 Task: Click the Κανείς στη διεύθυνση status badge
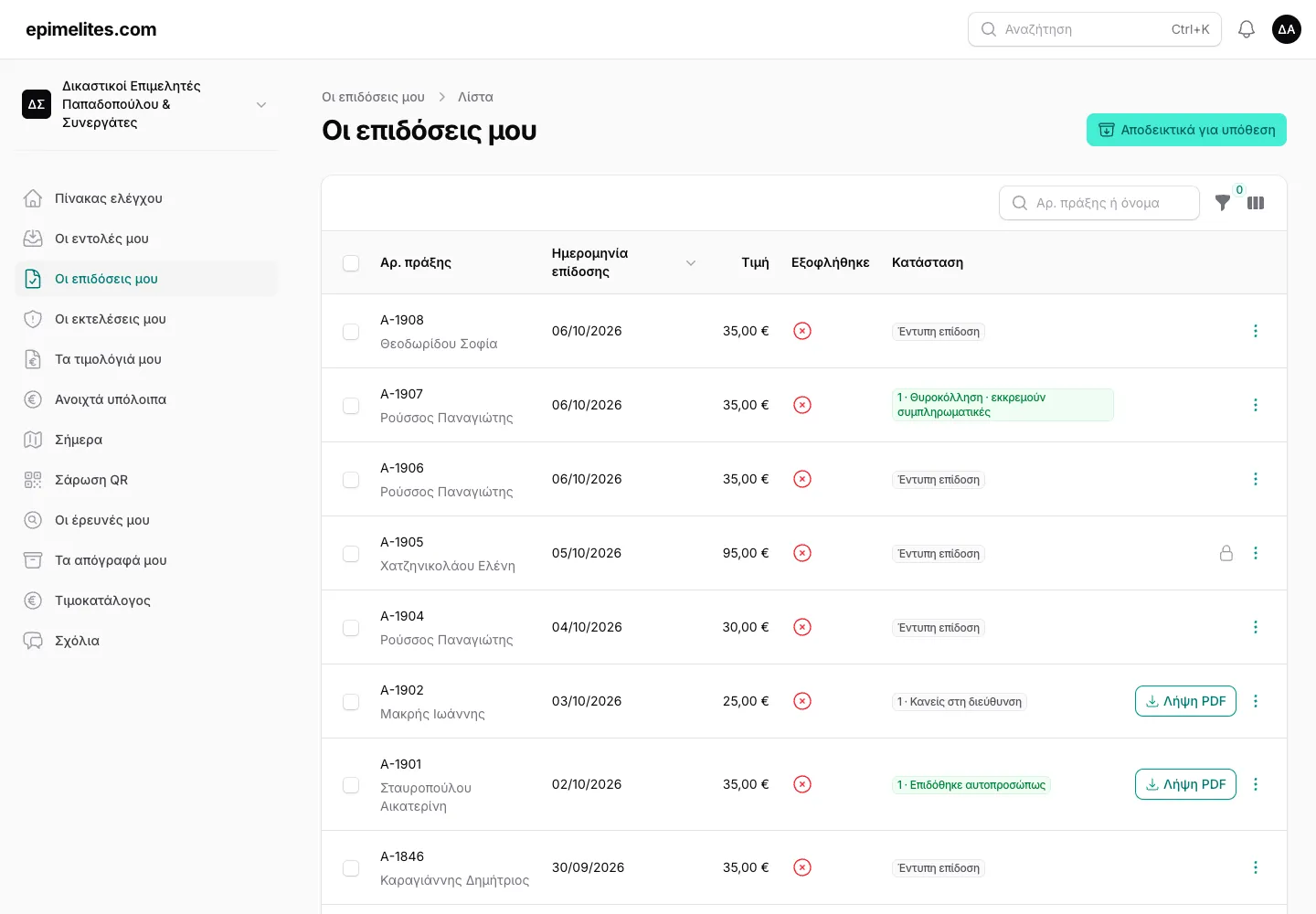point(960,702)
